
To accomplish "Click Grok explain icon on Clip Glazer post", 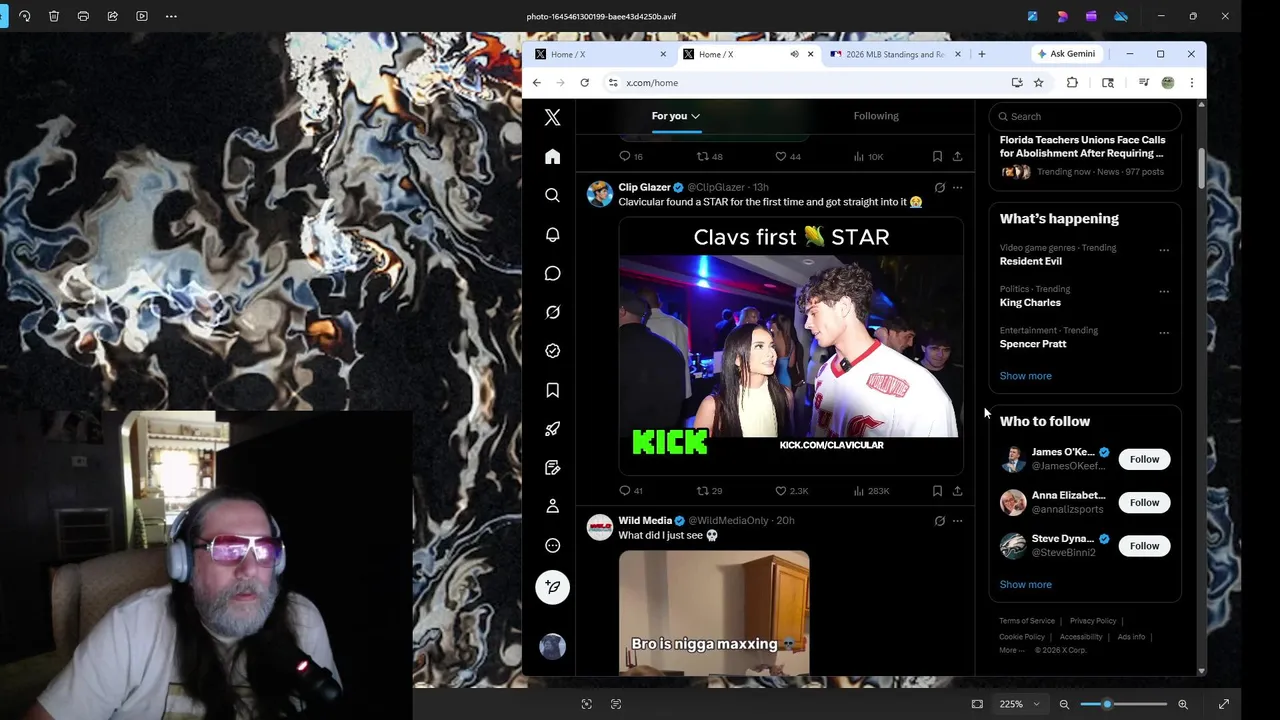I will tap(939, 188).
